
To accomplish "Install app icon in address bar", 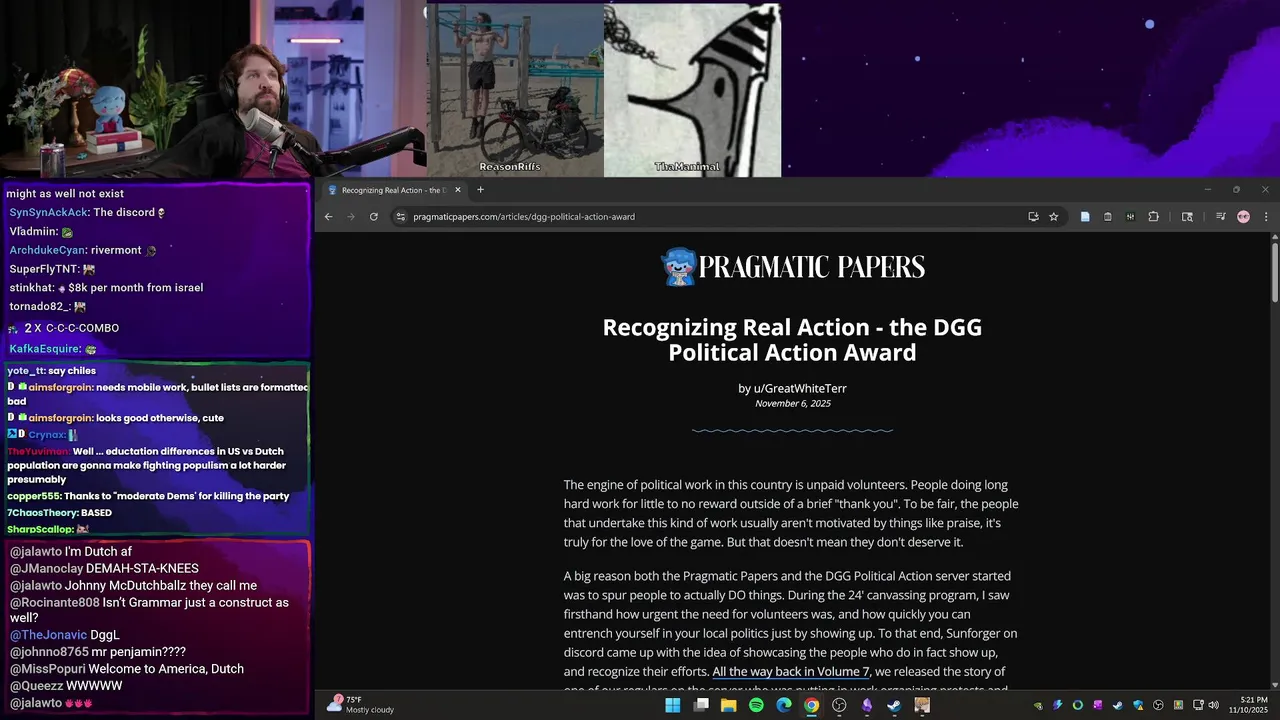I will point(1033,216).
